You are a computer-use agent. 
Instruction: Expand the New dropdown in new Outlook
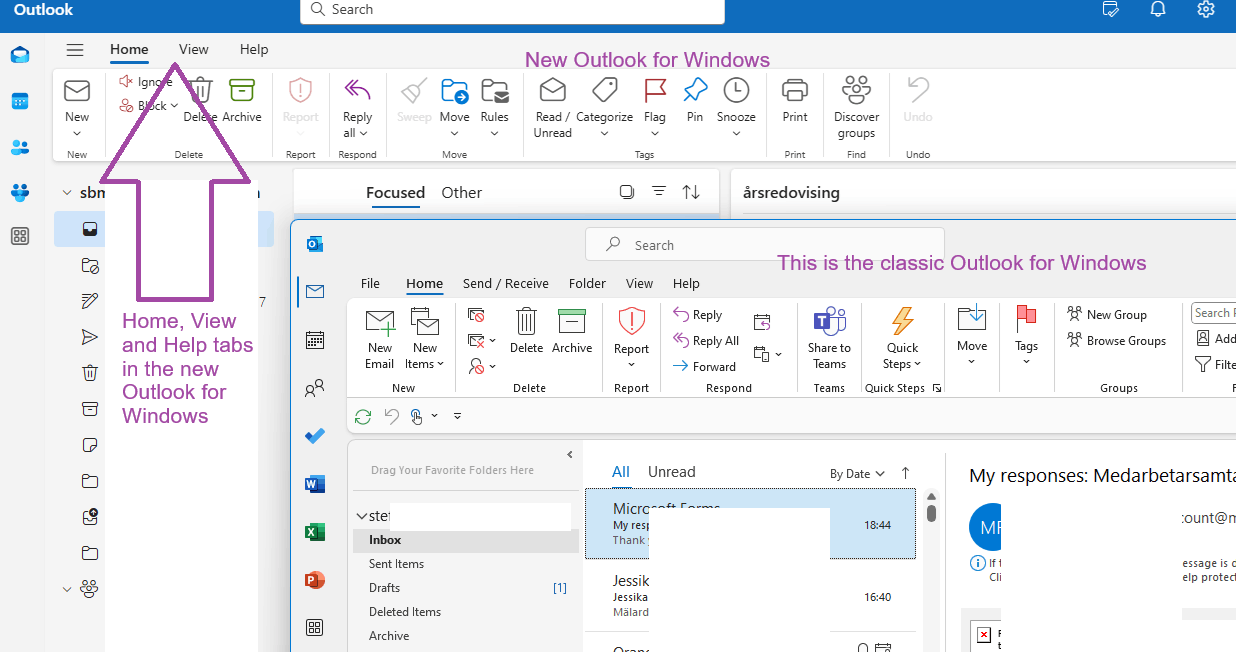click(77, 134)
